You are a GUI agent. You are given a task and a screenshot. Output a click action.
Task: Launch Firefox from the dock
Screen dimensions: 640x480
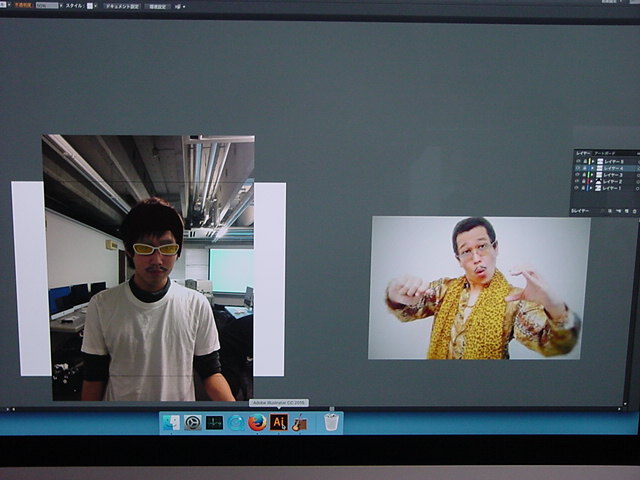pos(257,423)
